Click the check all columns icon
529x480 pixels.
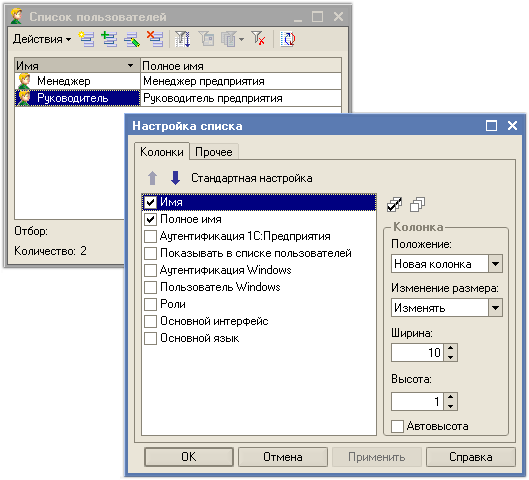[394, 204]
